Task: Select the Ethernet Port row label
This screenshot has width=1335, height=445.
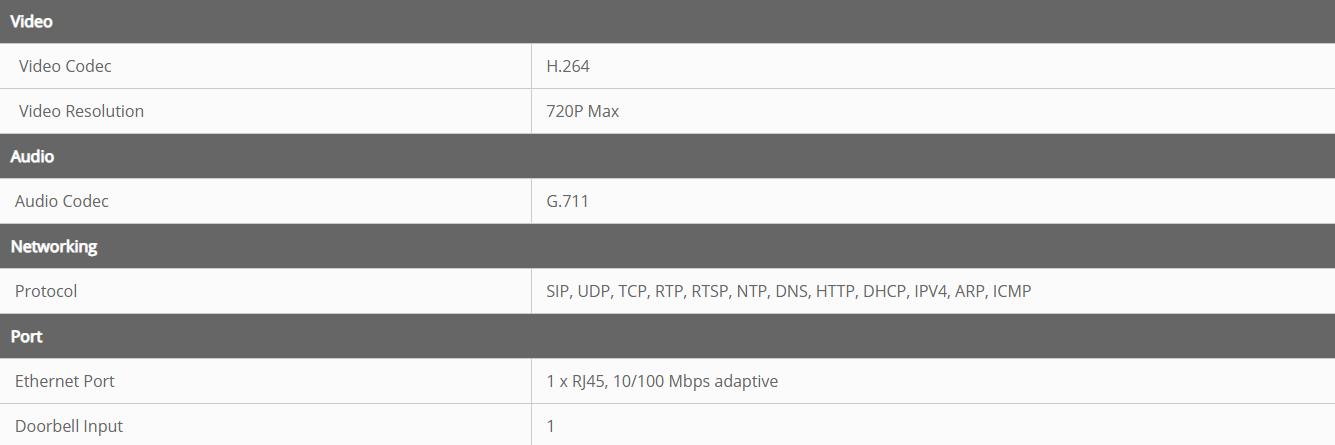Action: [x=65, y=381]
